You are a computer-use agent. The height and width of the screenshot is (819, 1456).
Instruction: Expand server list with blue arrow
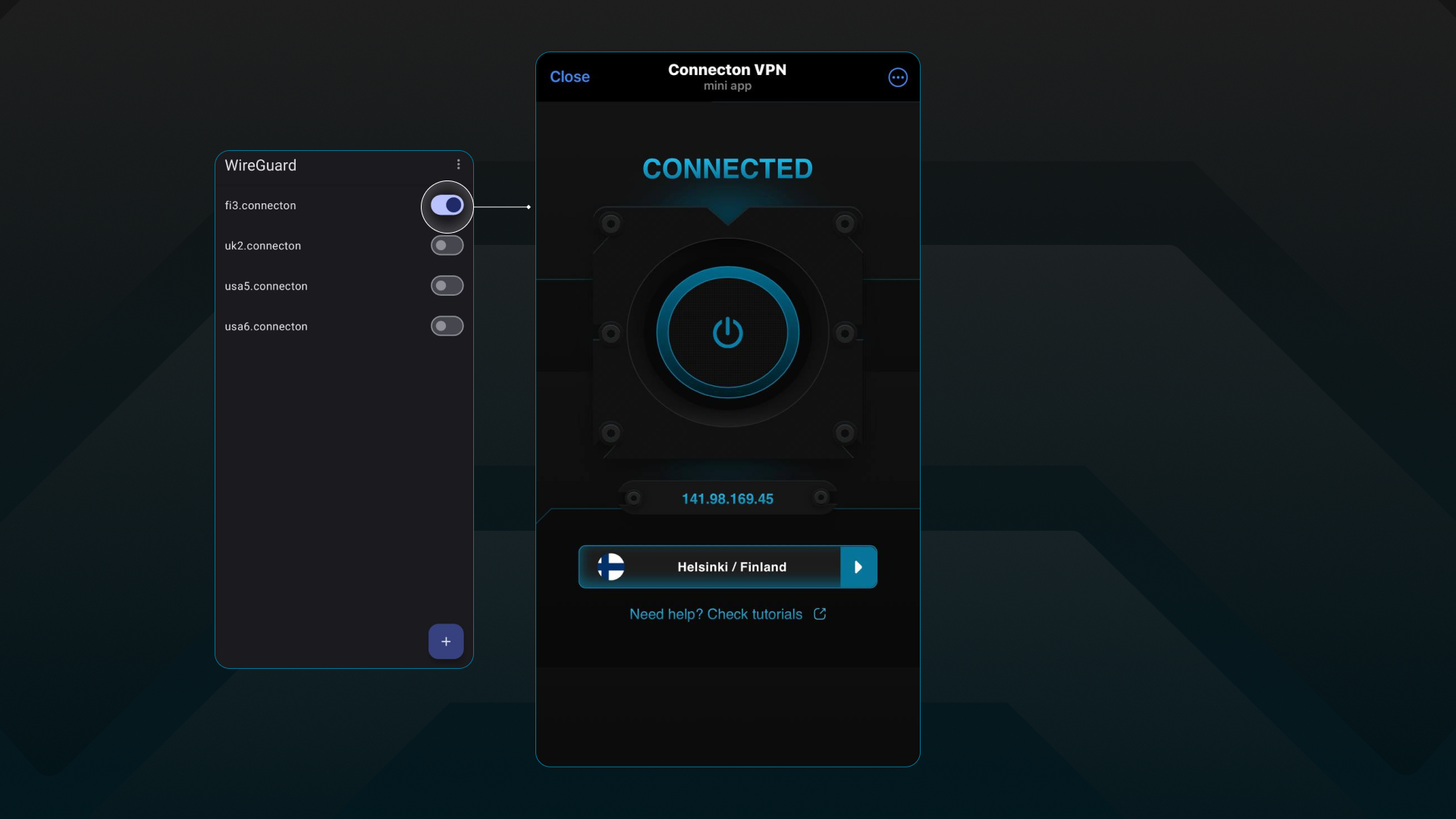(x=858, y=566)
